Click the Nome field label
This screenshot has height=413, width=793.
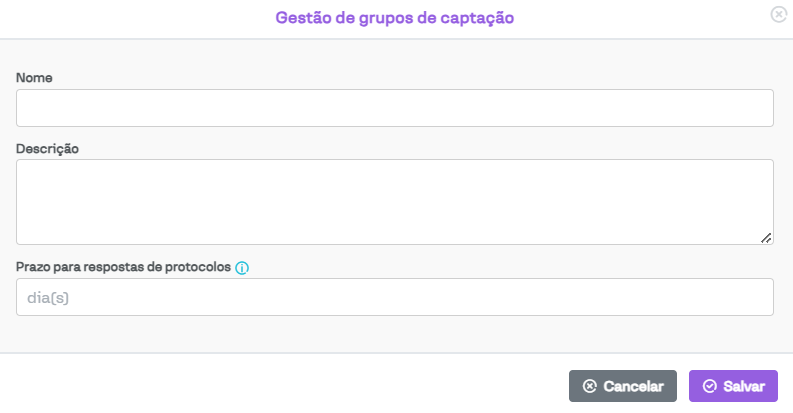(x=34, y=77)
